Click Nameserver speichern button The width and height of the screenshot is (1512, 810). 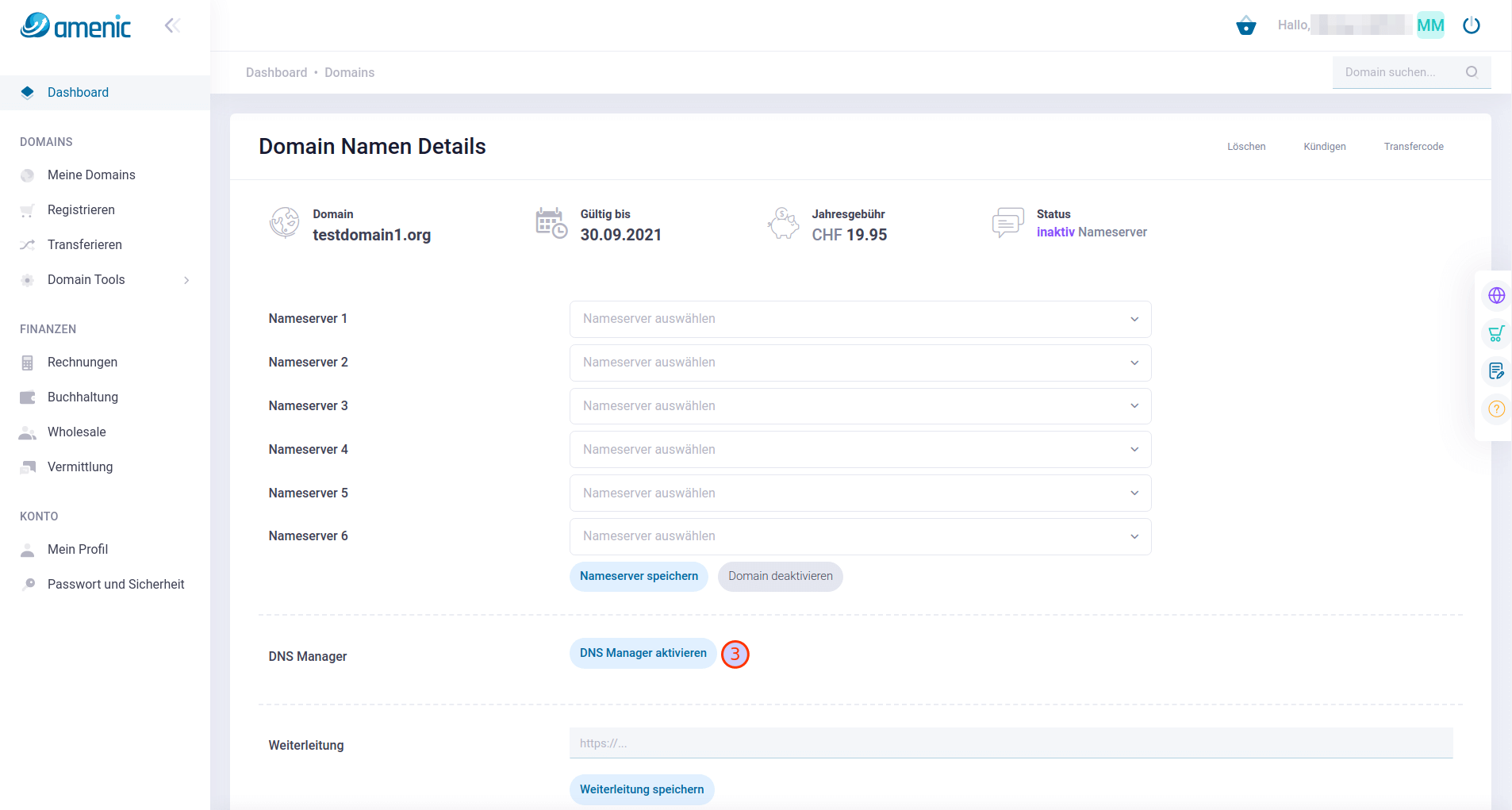[x=639, y=577]
